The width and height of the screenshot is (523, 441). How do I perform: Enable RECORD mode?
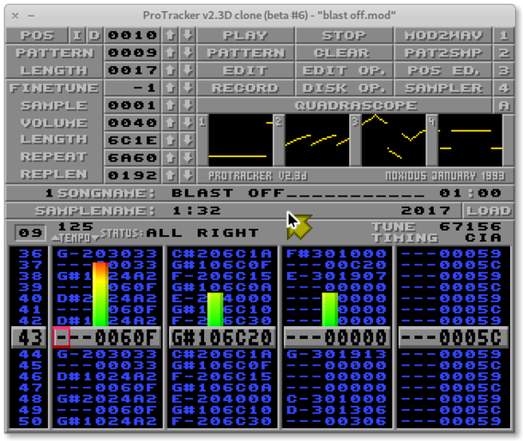245,88
